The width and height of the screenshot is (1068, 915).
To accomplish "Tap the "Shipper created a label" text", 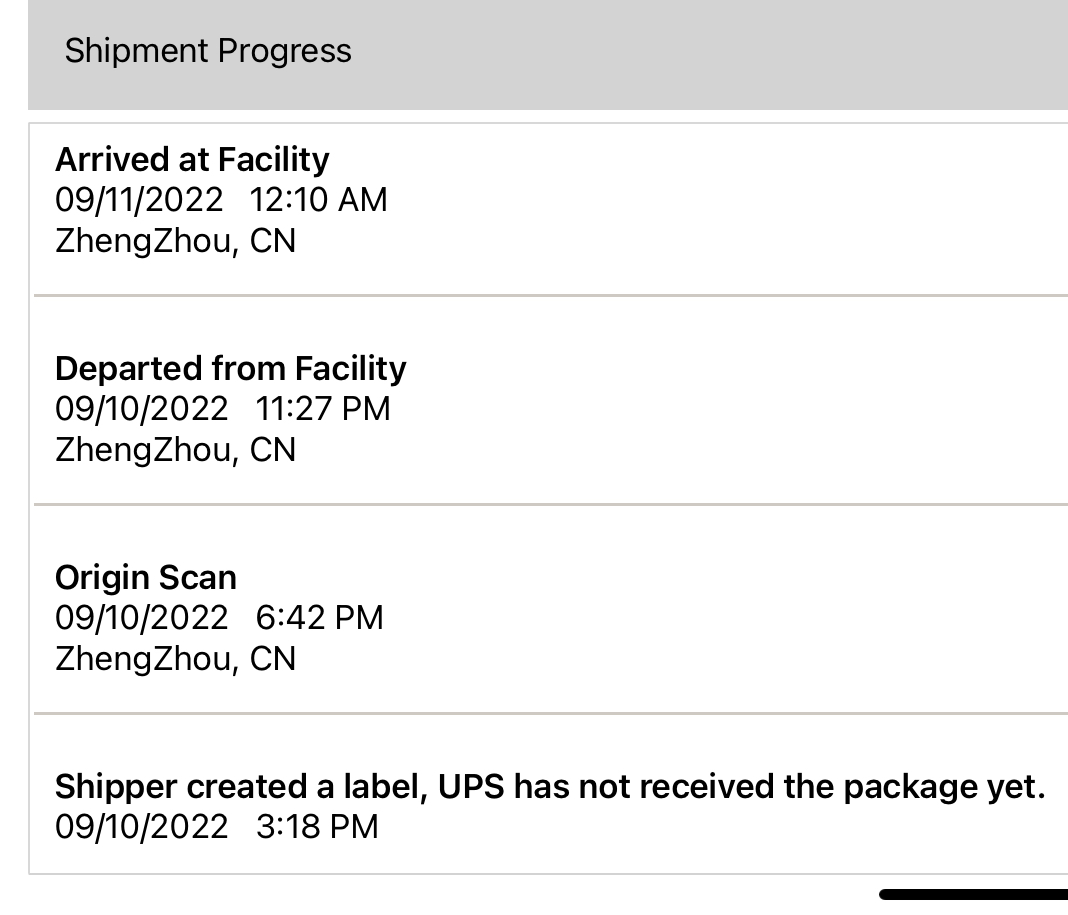I will click(x=242, y=786).
